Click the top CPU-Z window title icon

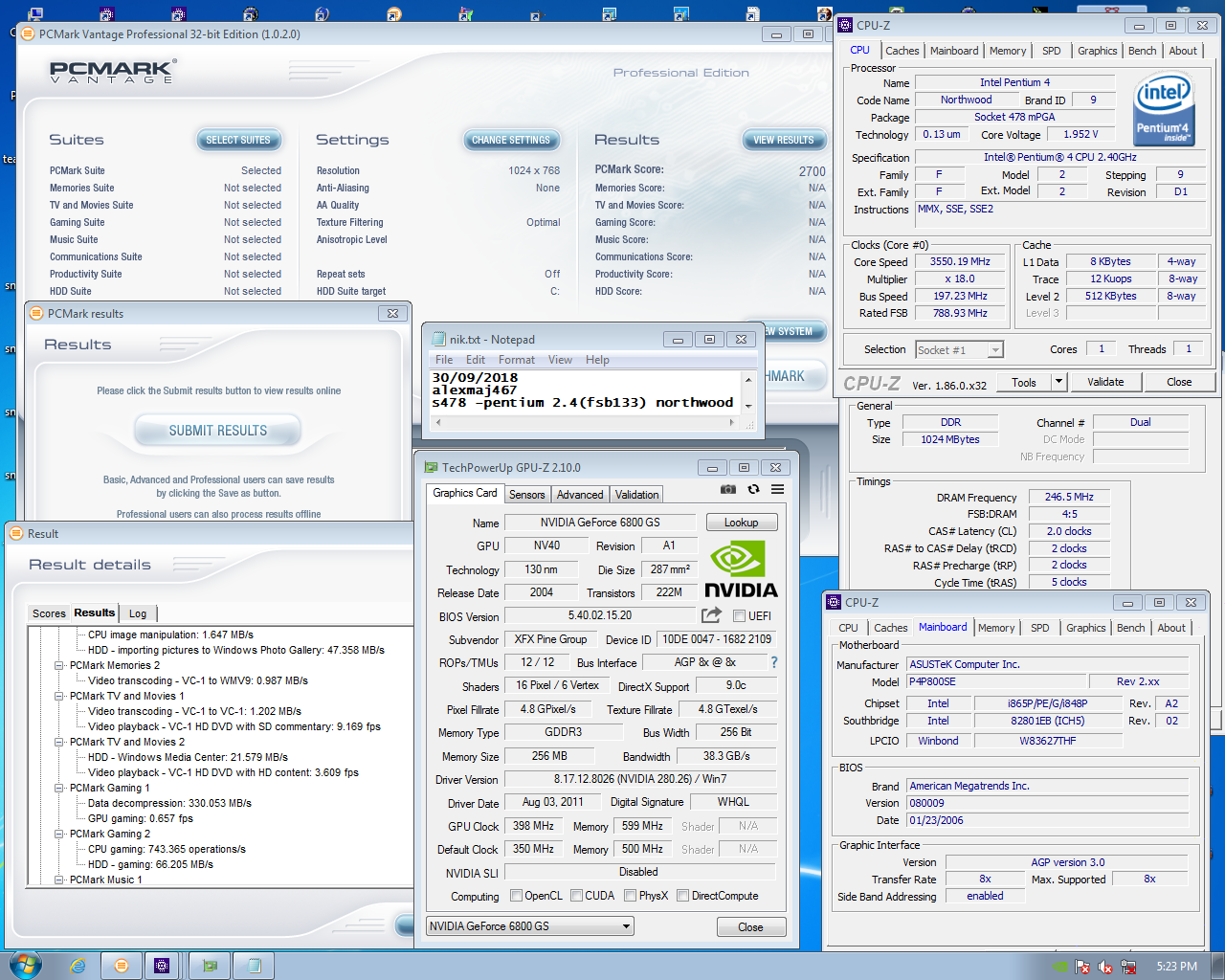(845, 25)
